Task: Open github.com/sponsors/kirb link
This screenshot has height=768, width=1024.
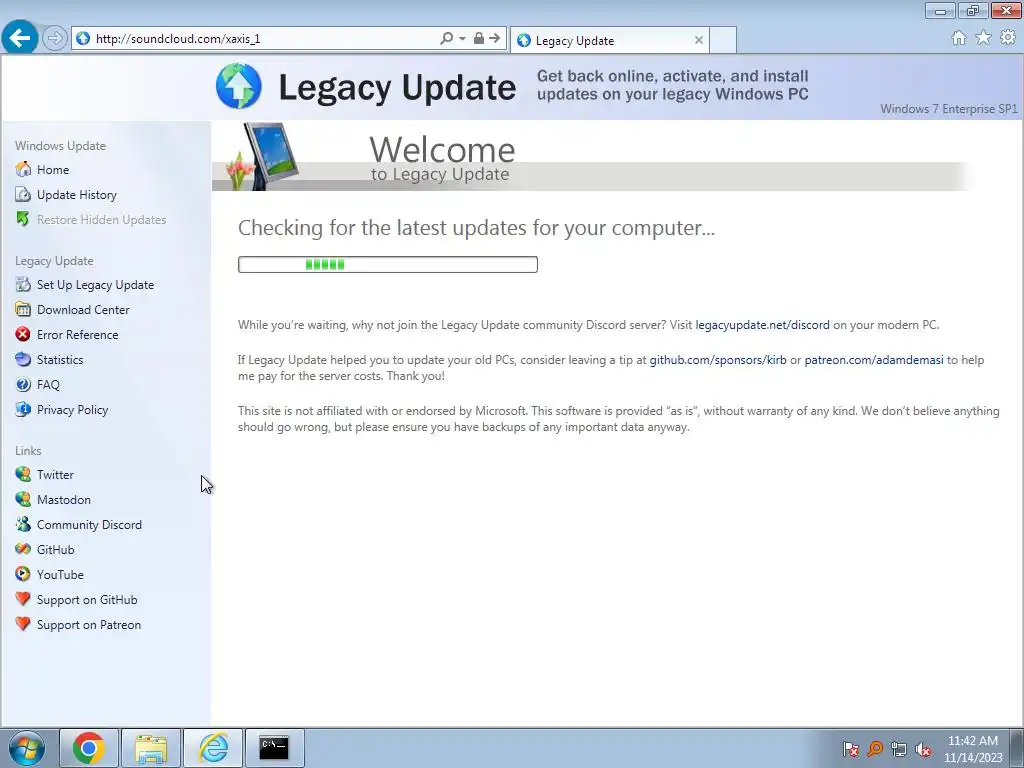Action: [718, 360]
